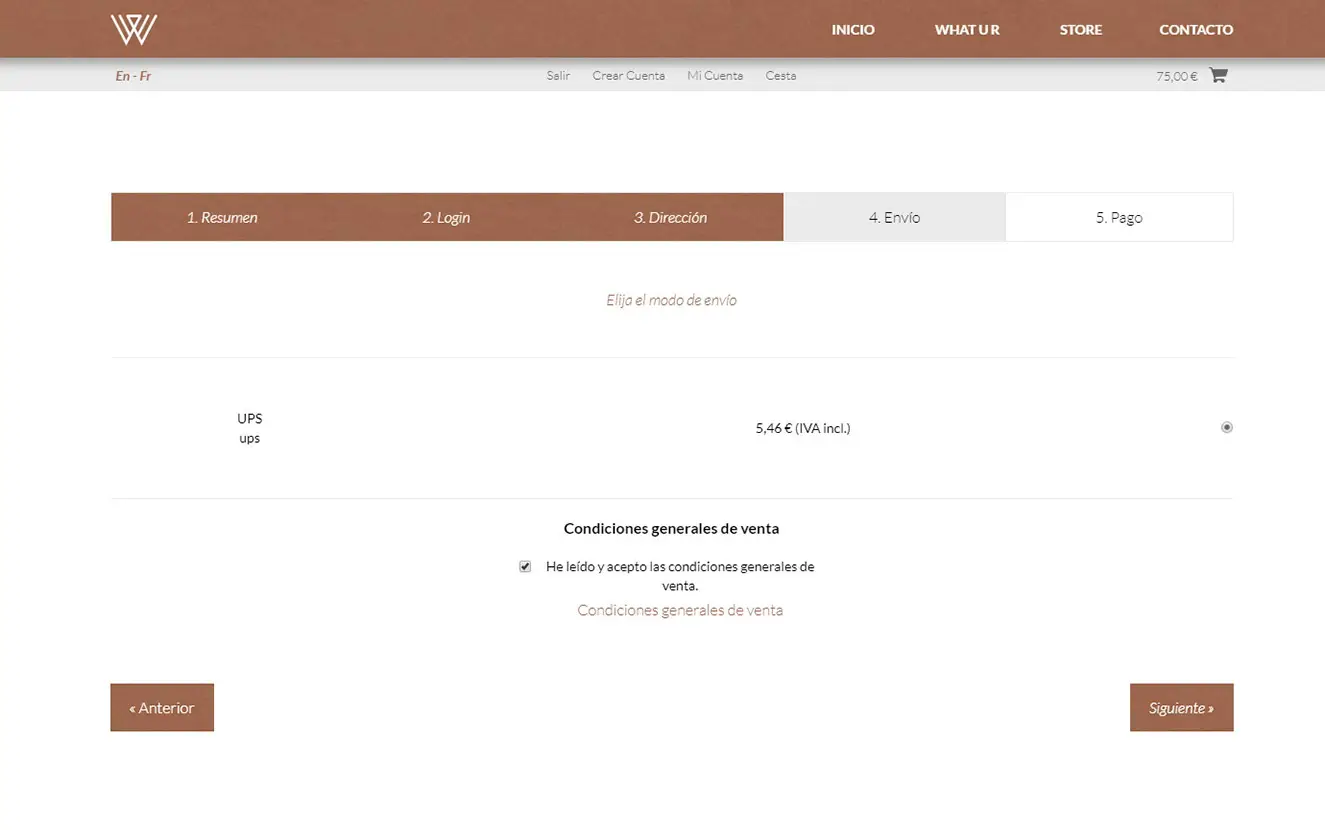Select the UPS shipping radio button
The height and width of the screenshot is (830, 1325).
point(1226,427)
